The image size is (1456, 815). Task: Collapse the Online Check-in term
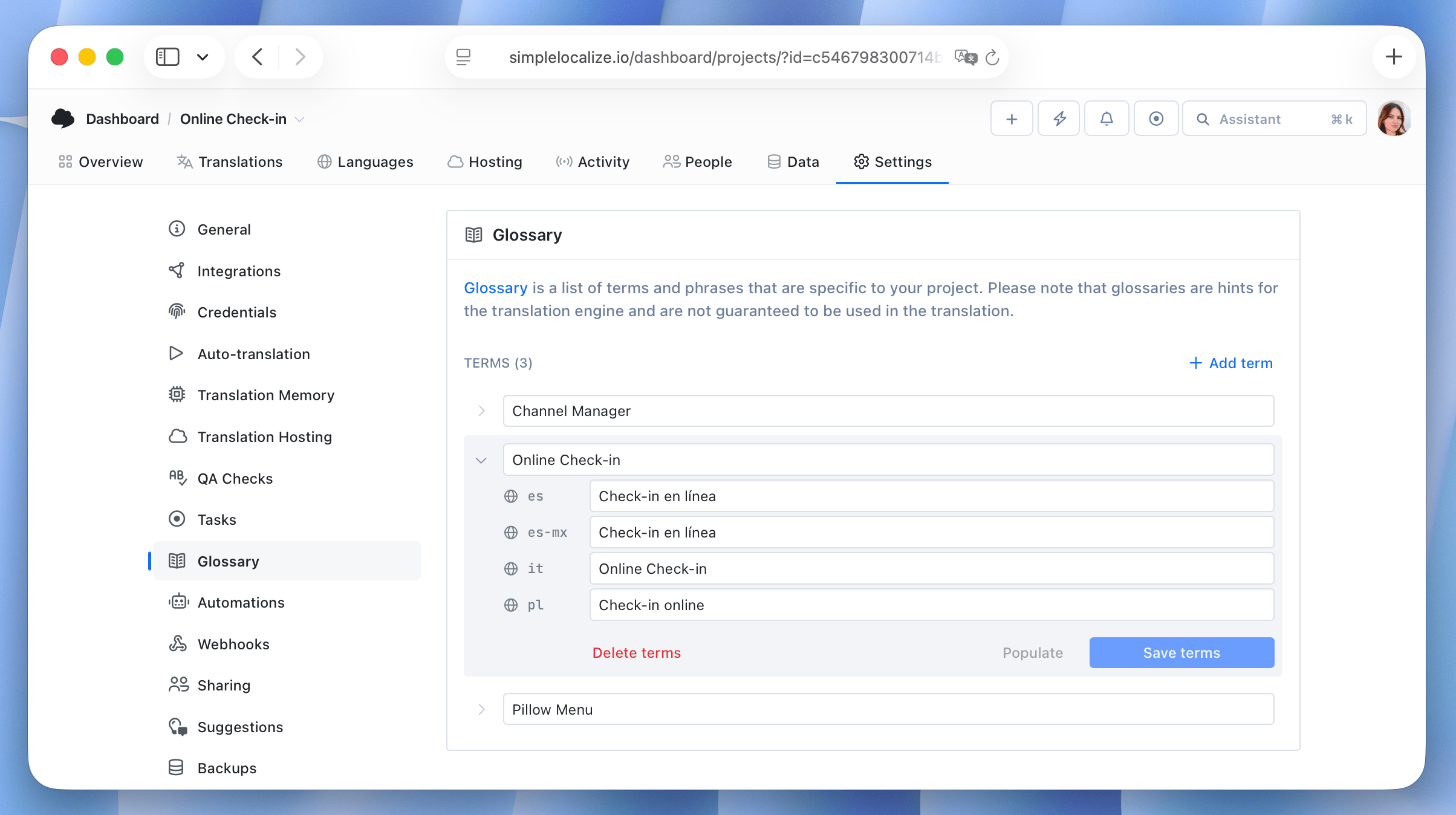(481, 460)
